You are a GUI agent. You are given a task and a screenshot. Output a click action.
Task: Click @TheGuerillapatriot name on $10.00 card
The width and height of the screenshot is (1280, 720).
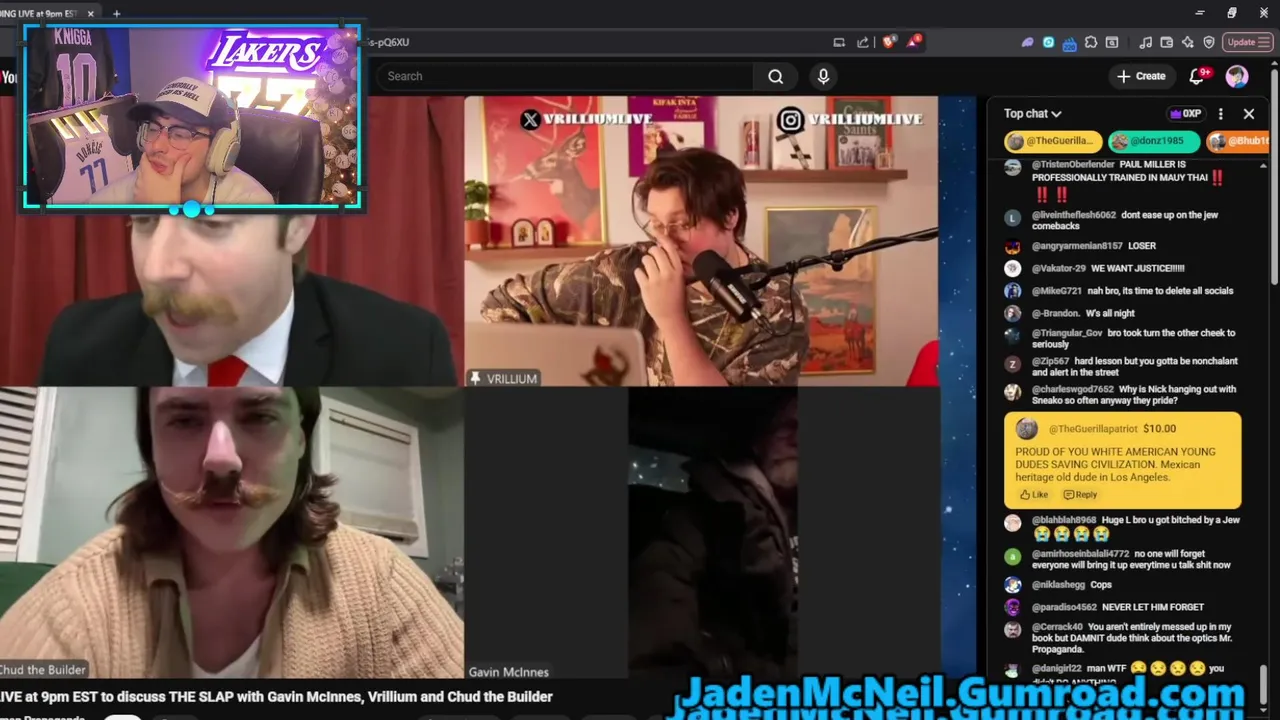[x=1093, y=429]
